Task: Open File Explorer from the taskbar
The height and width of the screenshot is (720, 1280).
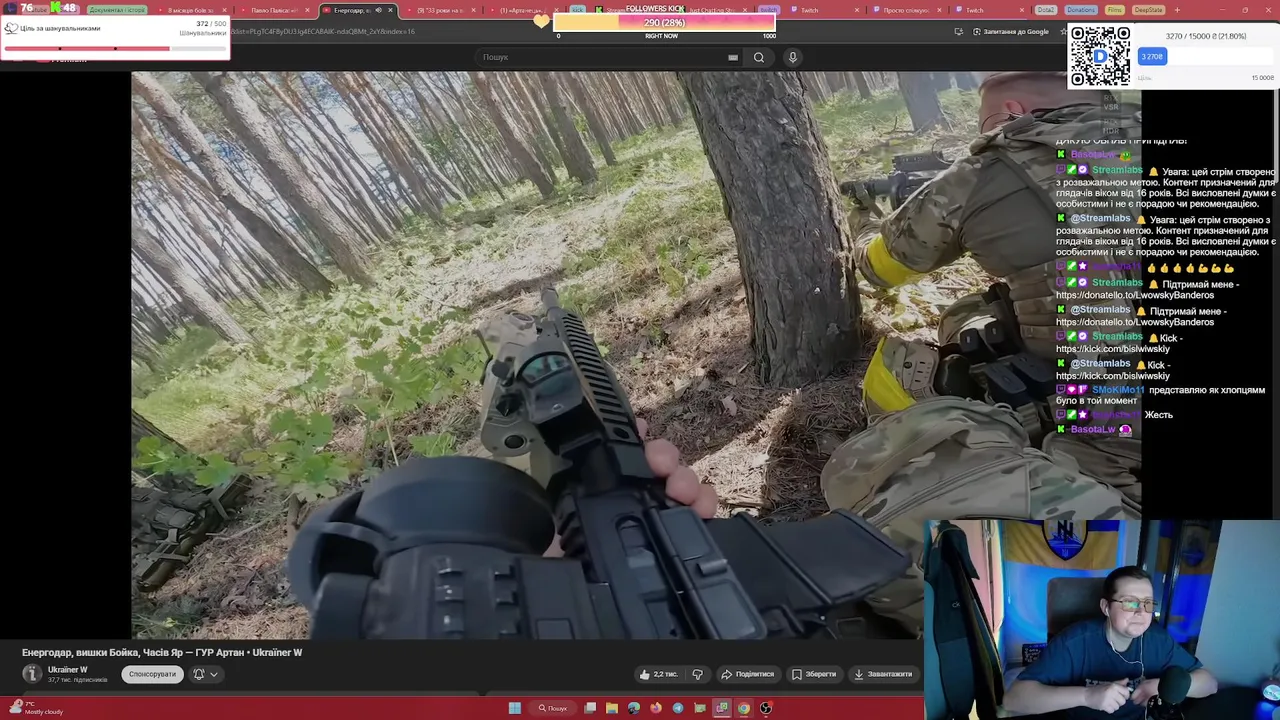Action: (612, 708)
